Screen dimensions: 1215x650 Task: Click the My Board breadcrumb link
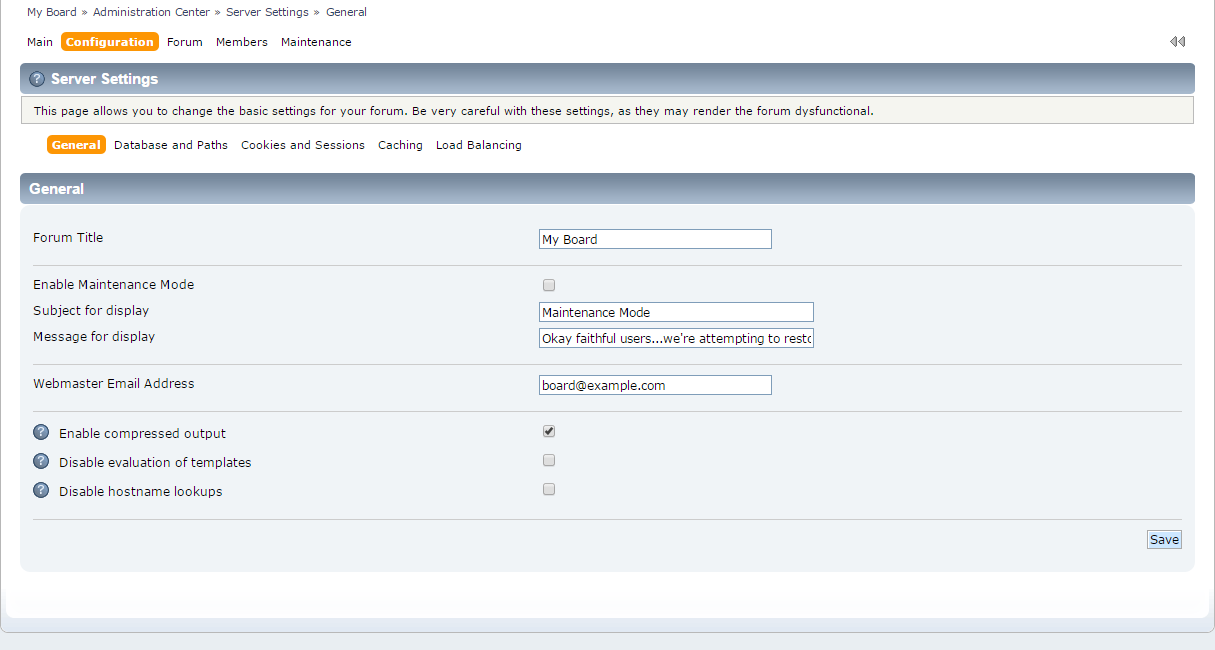tap(51, 11)
